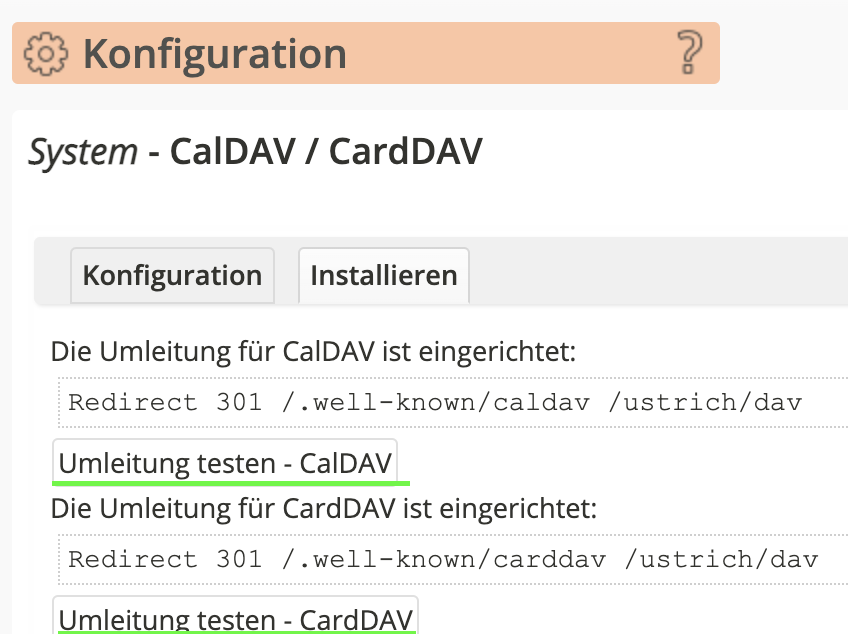Screen dimensions: 848x634
Task: Click the gear icon beside Konfiguration title
Action: 46,53
